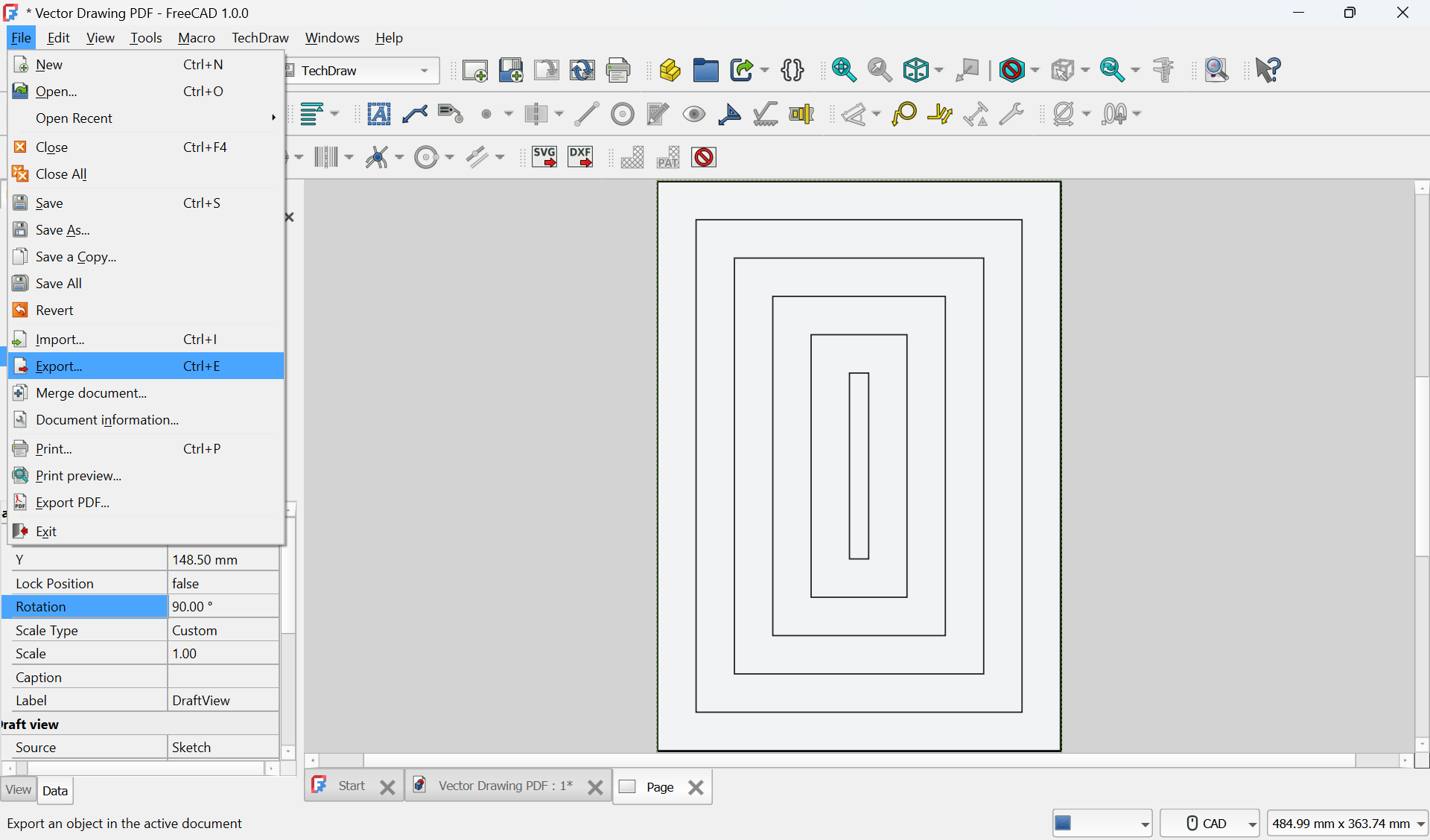Open the workbench selector showing TechDraw
1430x840 pixels.
[x=361, y=71]
